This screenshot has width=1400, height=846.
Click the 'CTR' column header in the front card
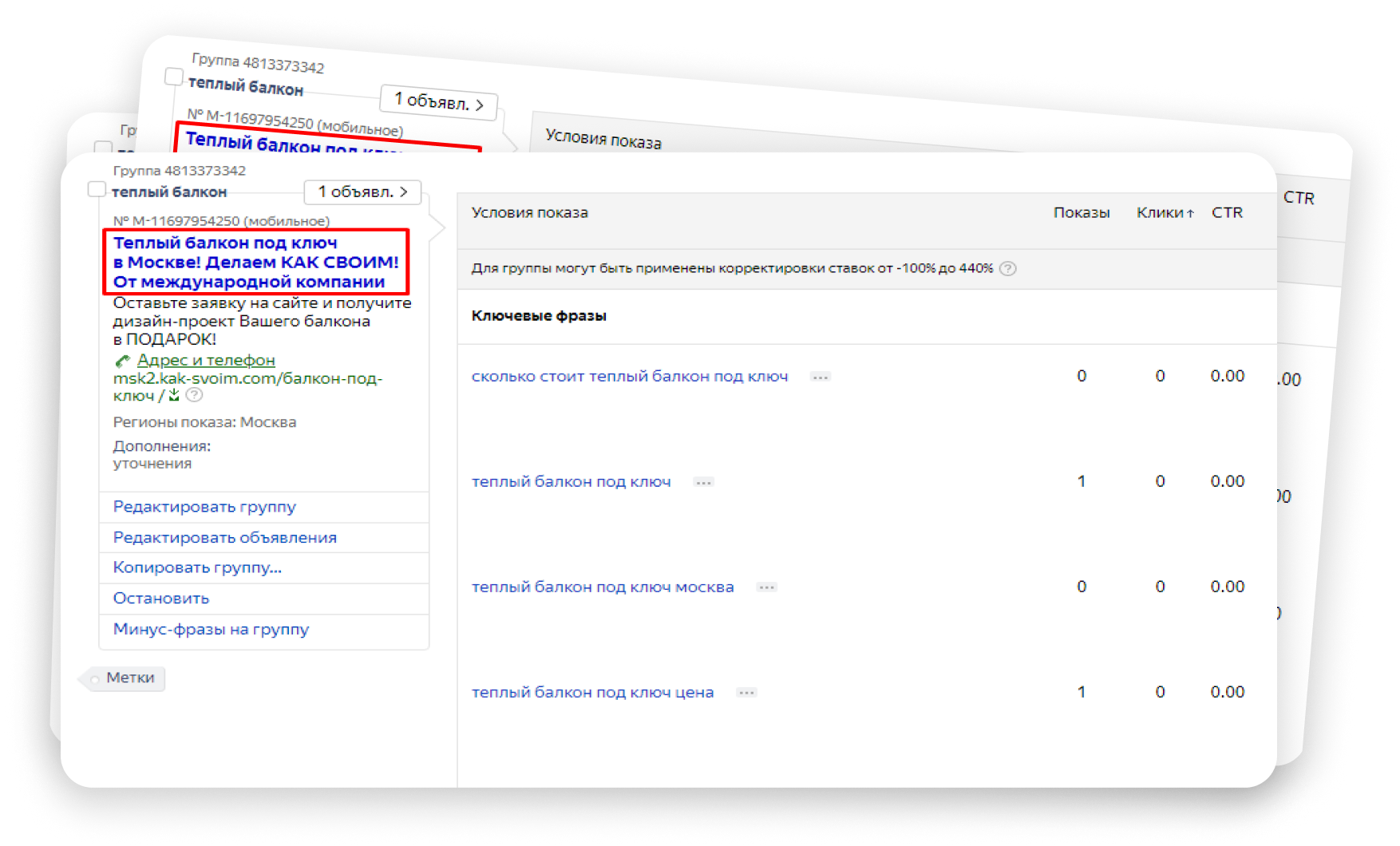[1227, 213]
